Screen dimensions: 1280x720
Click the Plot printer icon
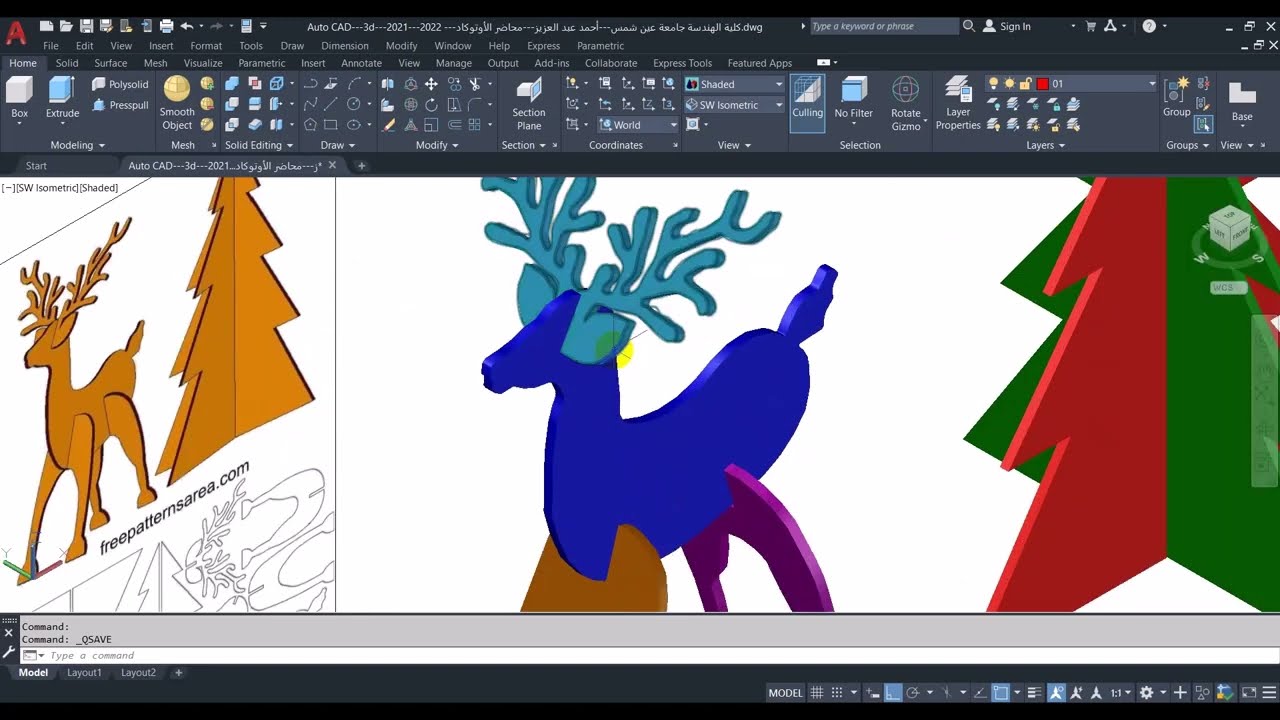click(x=166, y=26)
